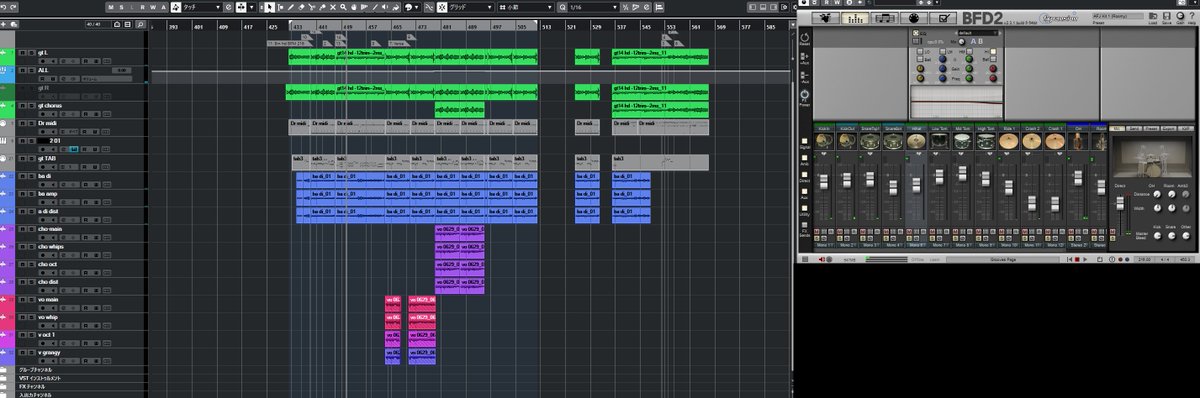1200x398 pixels.
Task: Toggle EQ A/B compare A button
Action: point(973,41)
